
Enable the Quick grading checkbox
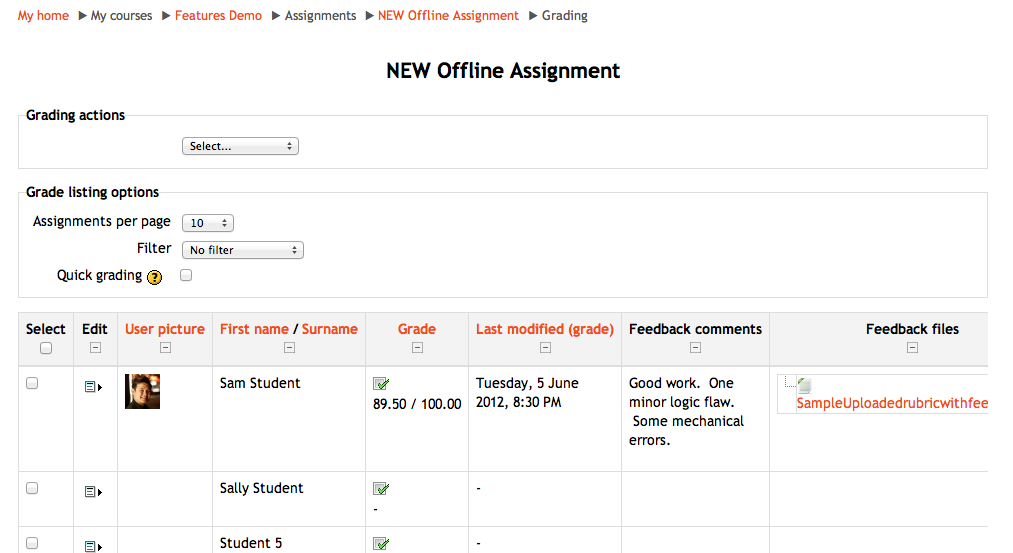tap(186, 275)
